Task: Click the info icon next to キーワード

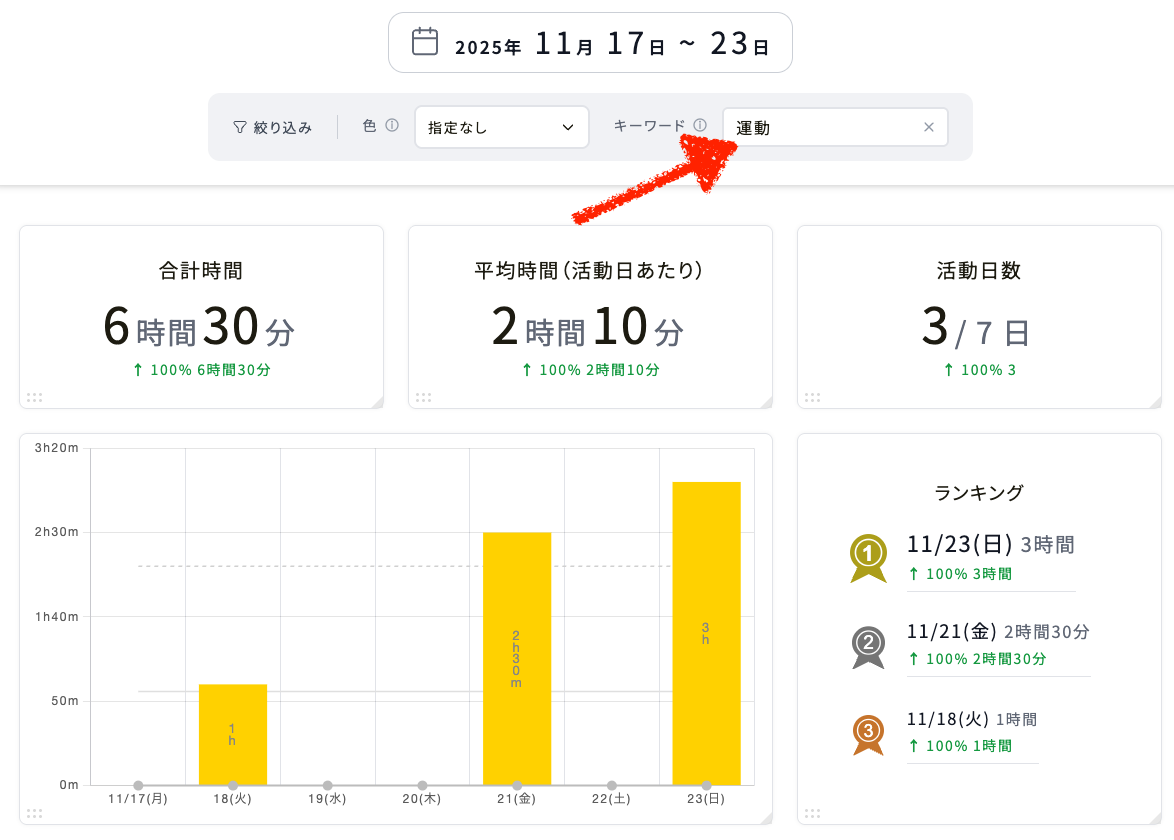Action: tap(699, 126)
